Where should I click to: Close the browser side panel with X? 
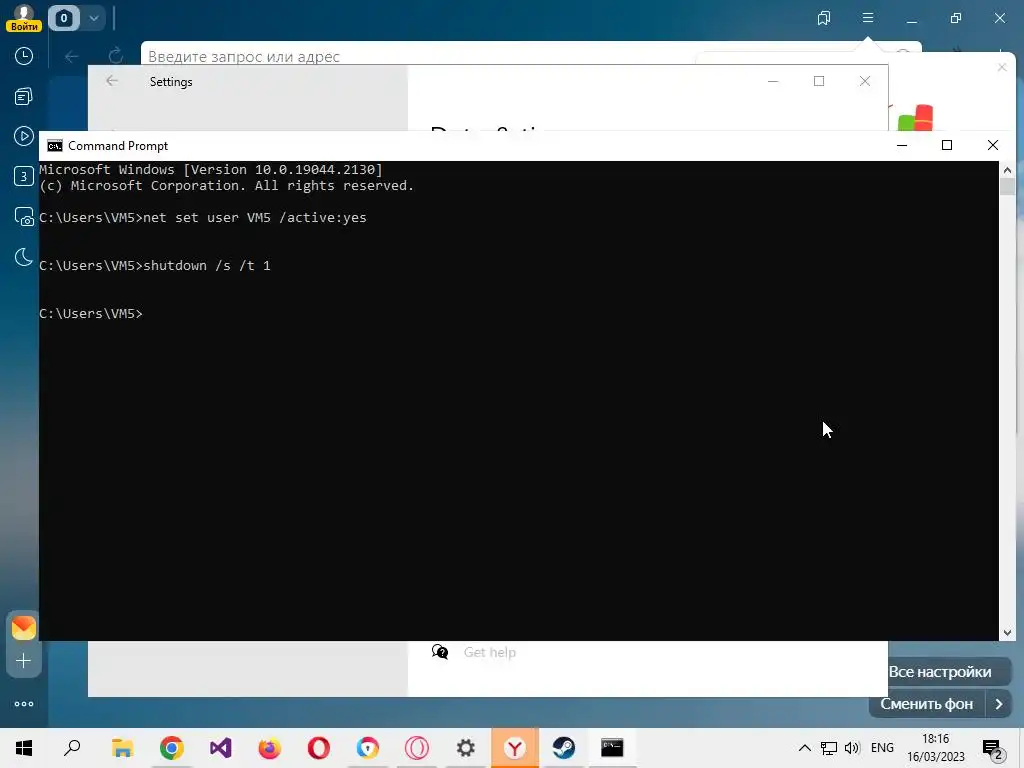tap(1002, 67)
